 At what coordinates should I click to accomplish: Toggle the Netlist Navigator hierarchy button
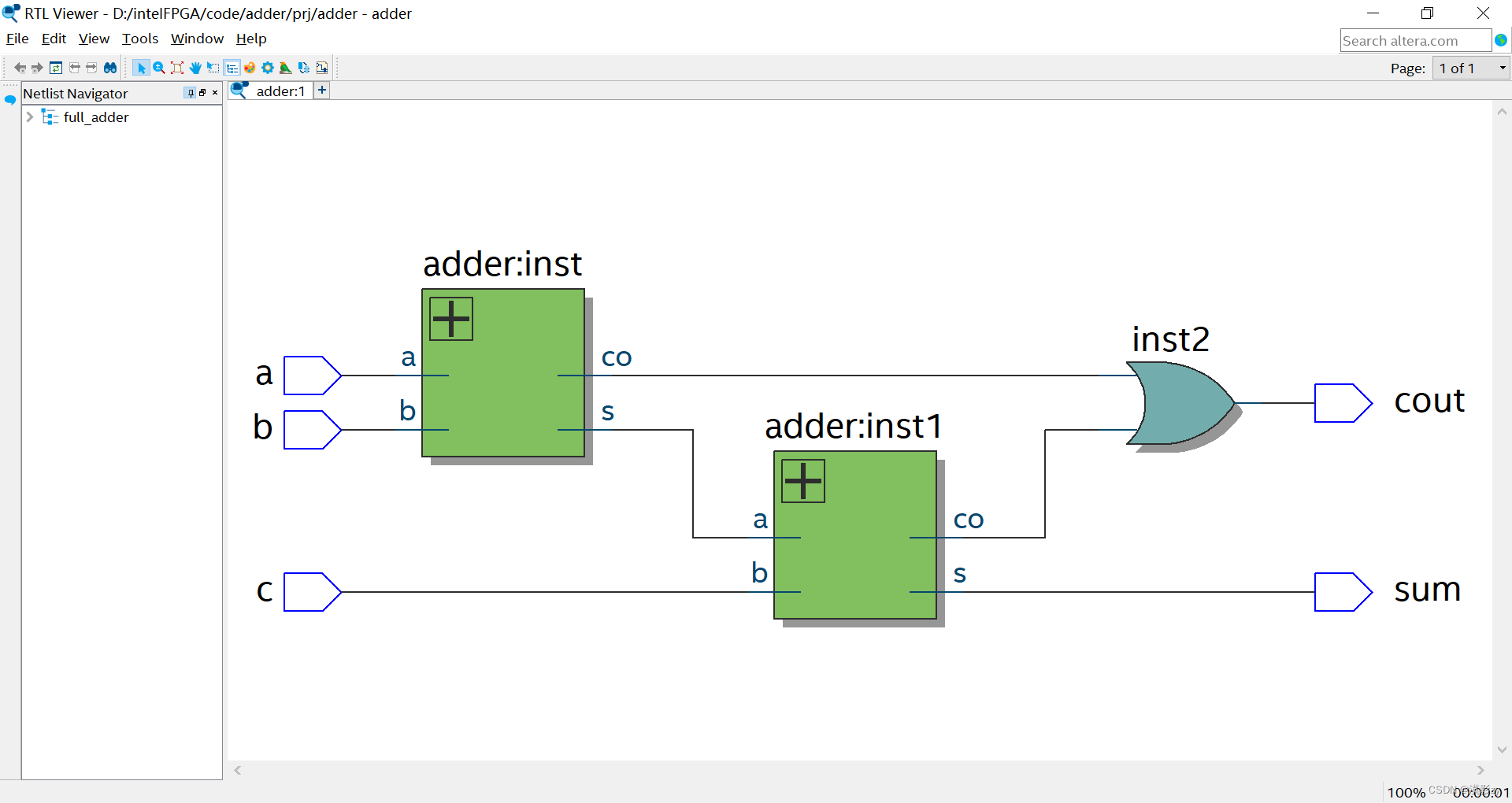point(232,68)
